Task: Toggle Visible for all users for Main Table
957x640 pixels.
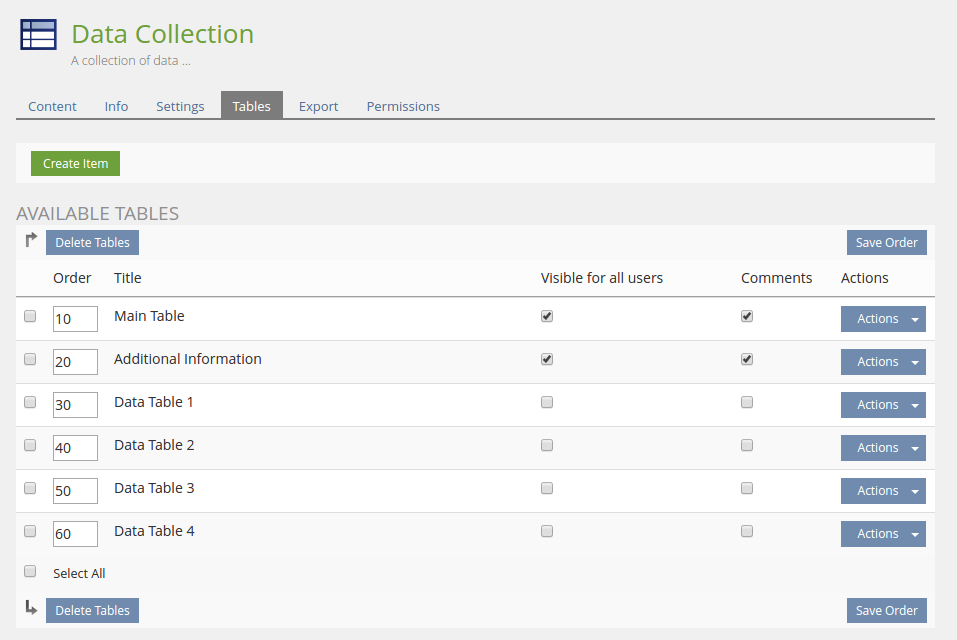Action: click(x=547, y=316)
